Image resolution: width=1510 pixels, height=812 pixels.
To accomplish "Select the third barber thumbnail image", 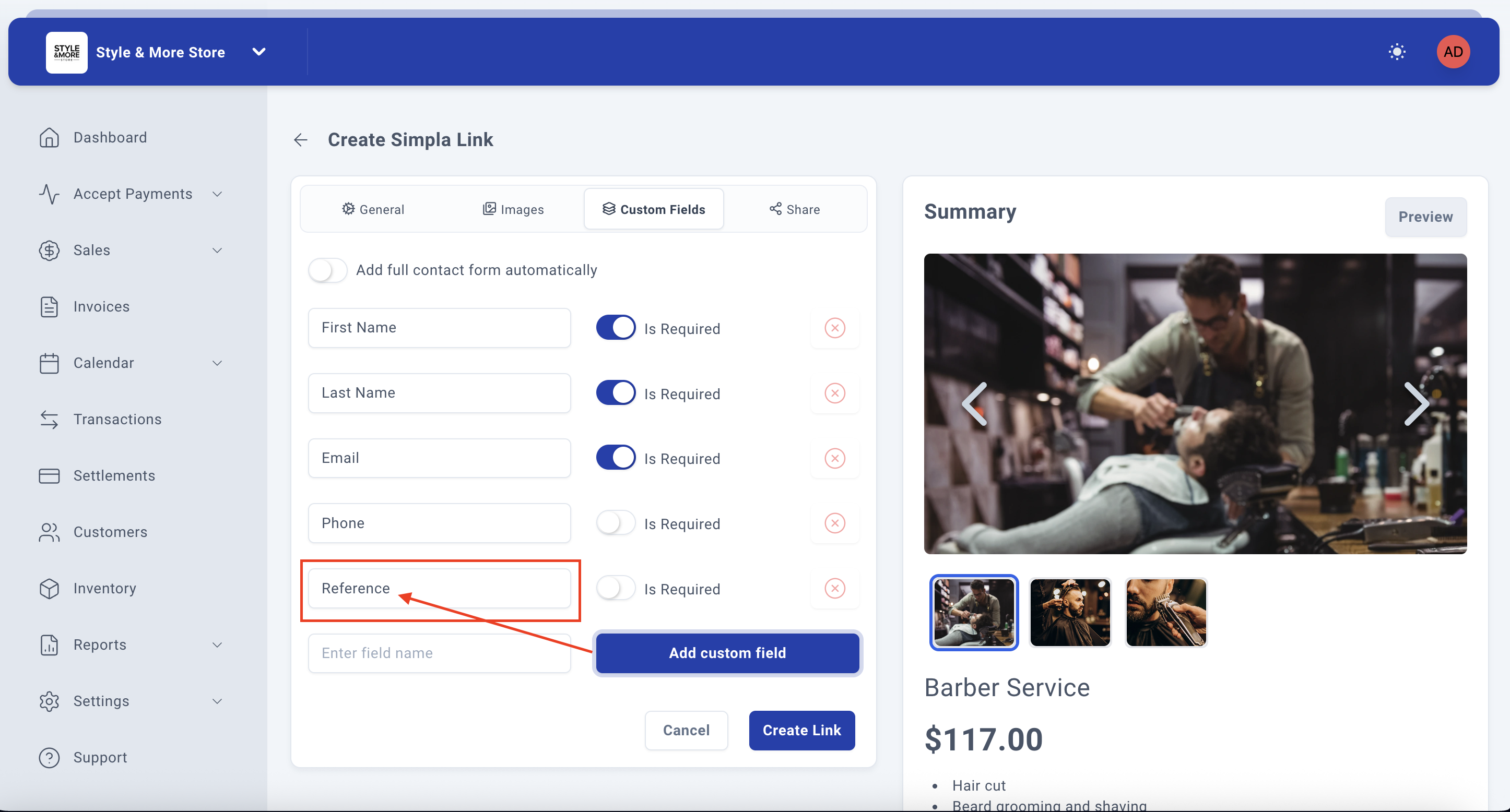I will (1166, 612).
